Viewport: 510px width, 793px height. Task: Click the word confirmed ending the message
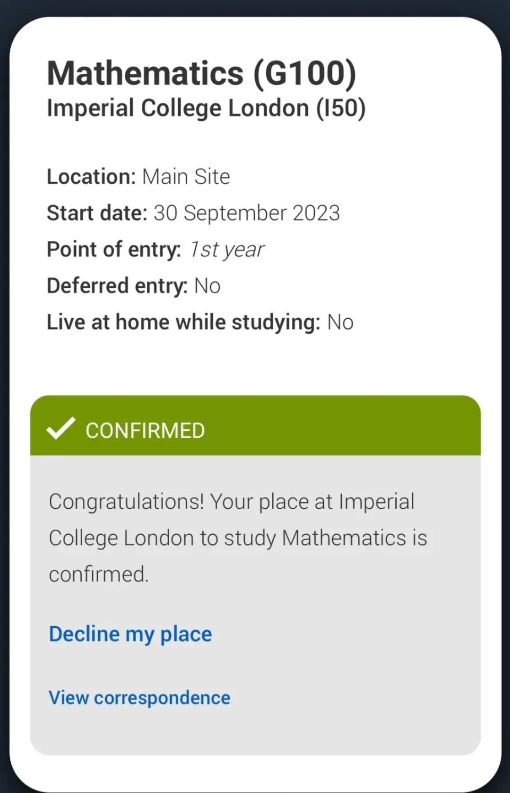(x=99, y=575)
